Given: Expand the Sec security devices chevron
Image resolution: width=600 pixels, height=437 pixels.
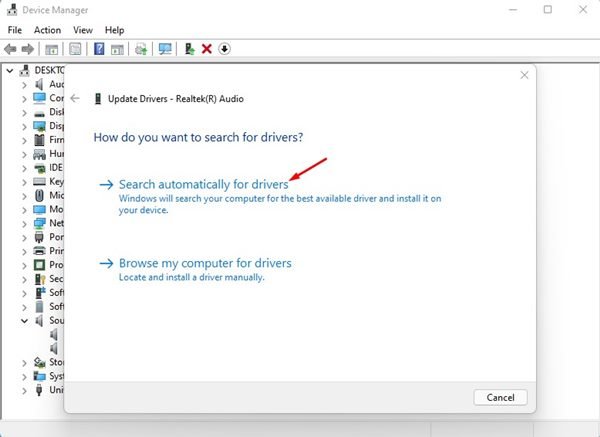Looking at the screenshot, I should tap(24, 280).
